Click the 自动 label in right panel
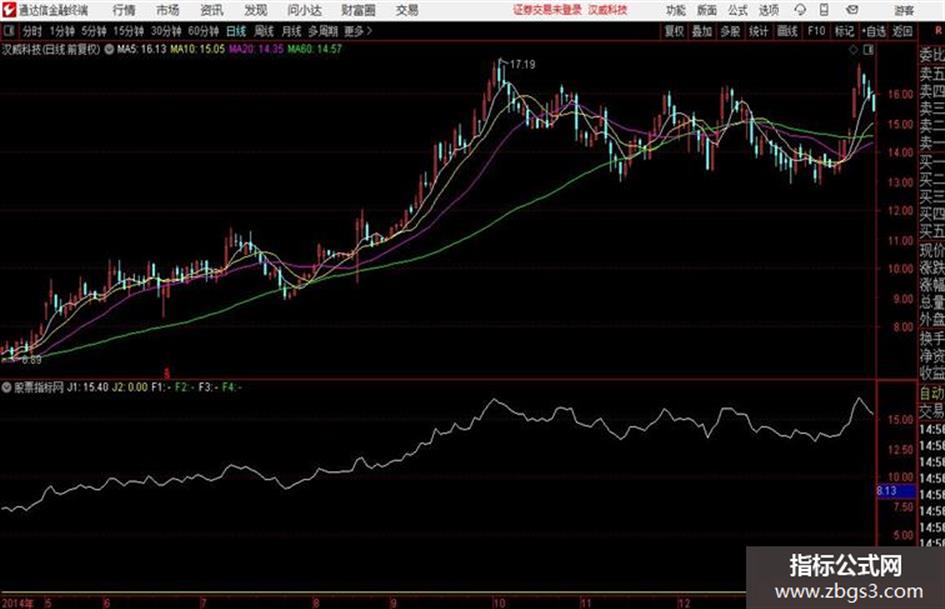 [x=932, y=393]
